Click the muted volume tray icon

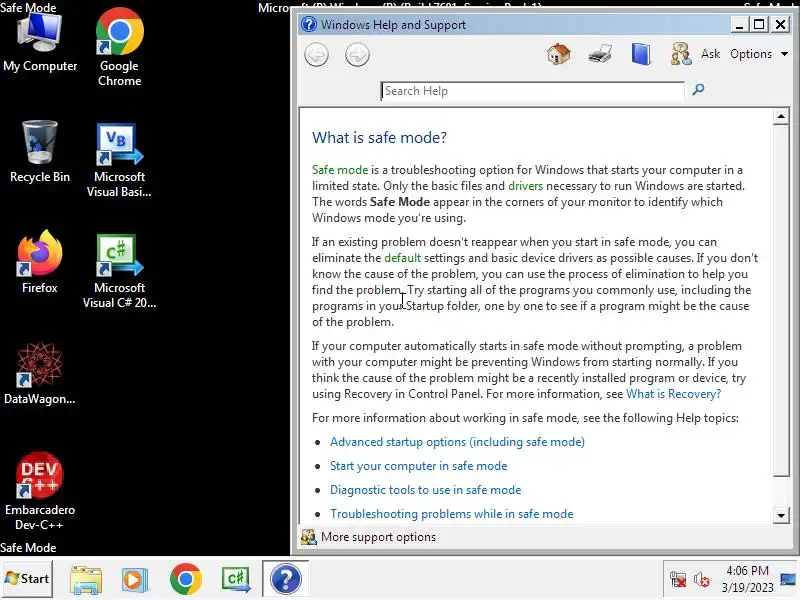[701, 580]
